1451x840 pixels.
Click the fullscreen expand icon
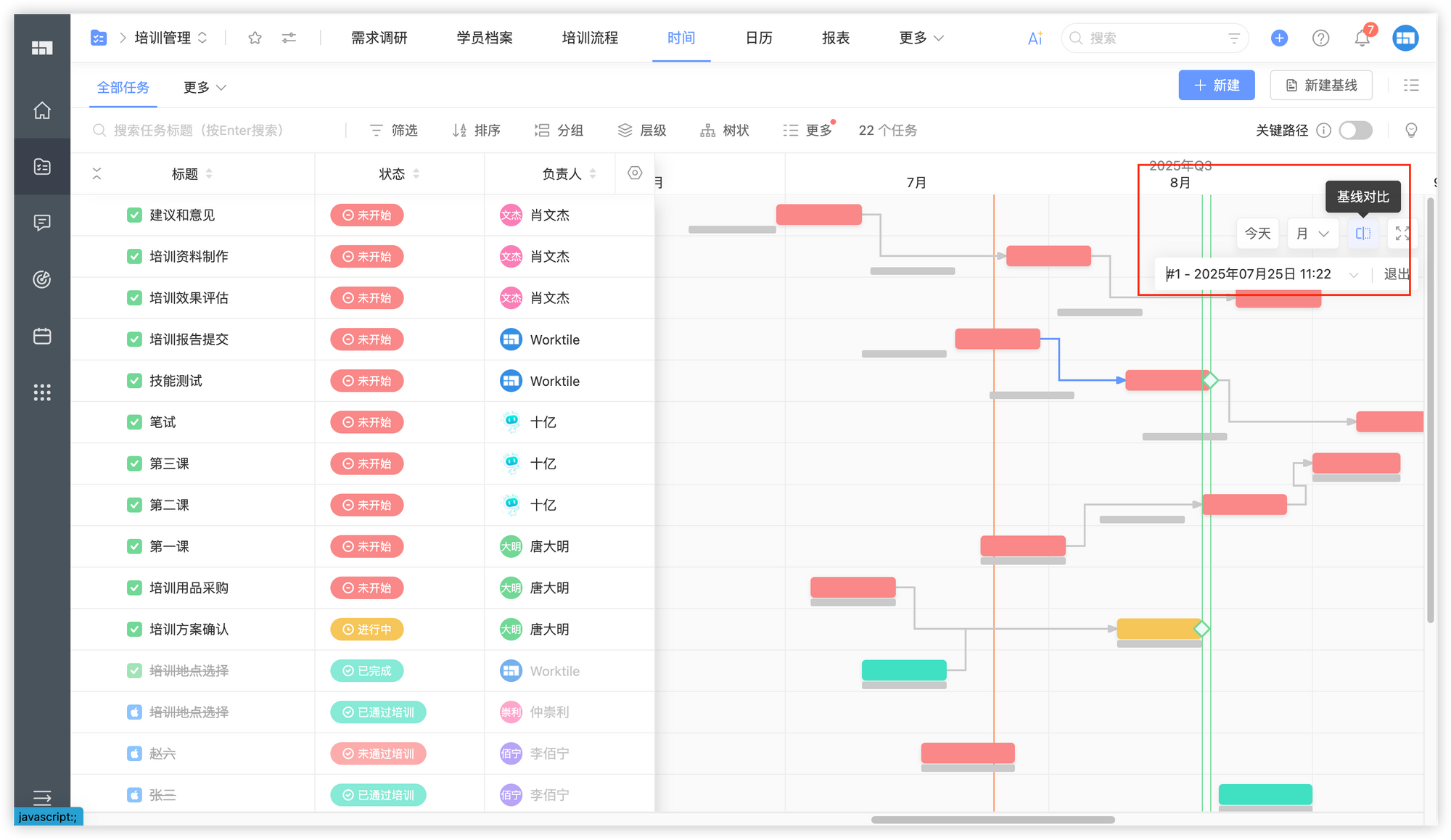1402,234
